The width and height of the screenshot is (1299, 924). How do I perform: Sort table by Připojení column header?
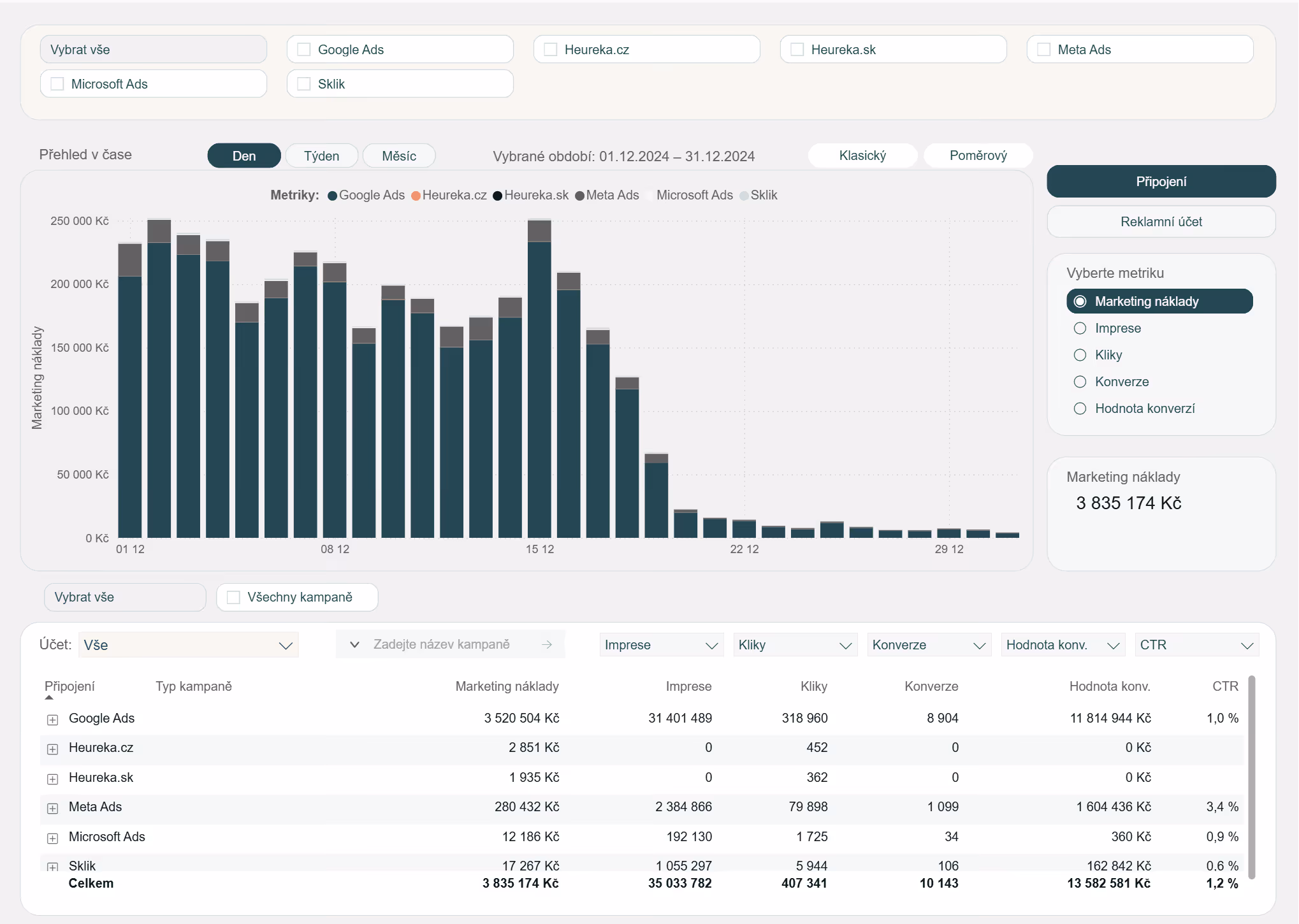[x=69, y=686]
